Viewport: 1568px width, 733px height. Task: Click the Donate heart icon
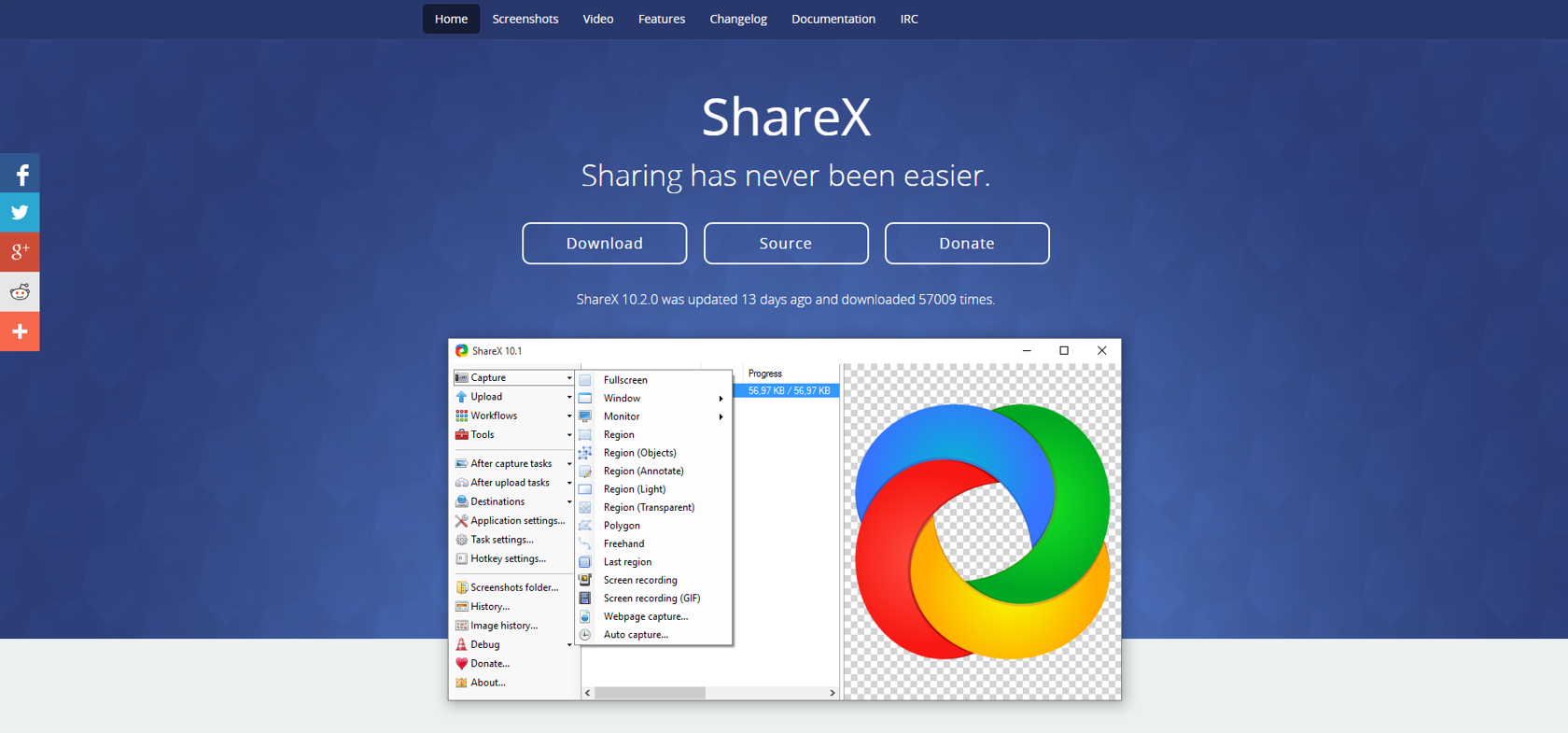click(x=461, y=664)
